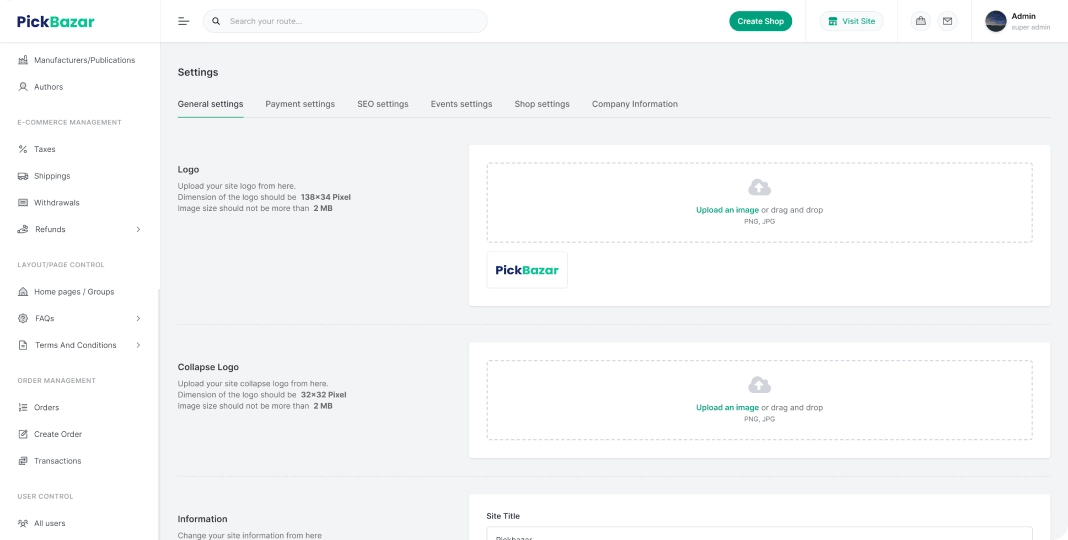The width and height of the screenshot is (1068, 540).
Task: Expand the Refunds submenu chevron
Action: coord(138,229)
